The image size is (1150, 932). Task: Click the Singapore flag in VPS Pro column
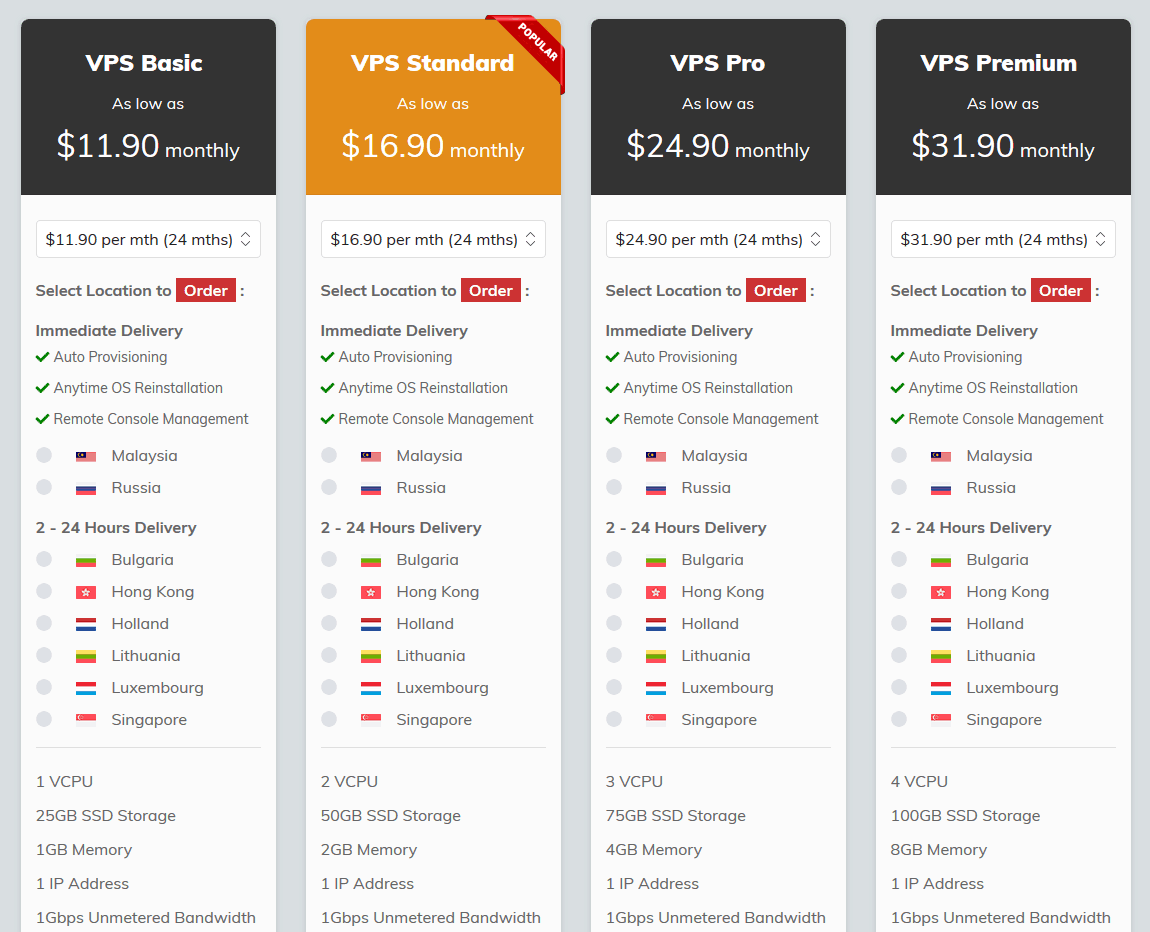pos(656,720)
